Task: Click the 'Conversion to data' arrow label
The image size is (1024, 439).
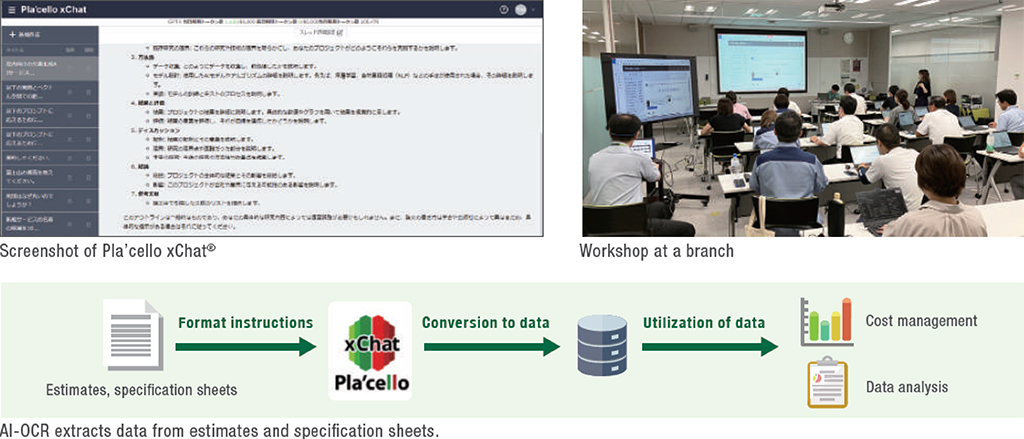Action: 484,323
